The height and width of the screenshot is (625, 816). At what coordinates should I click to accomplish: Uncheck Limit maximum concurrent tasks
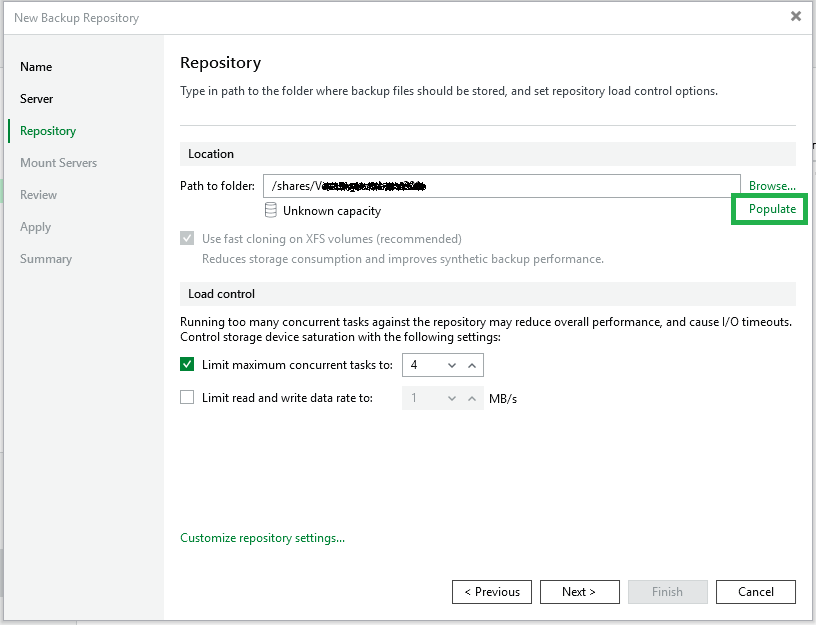coord(187,365)
